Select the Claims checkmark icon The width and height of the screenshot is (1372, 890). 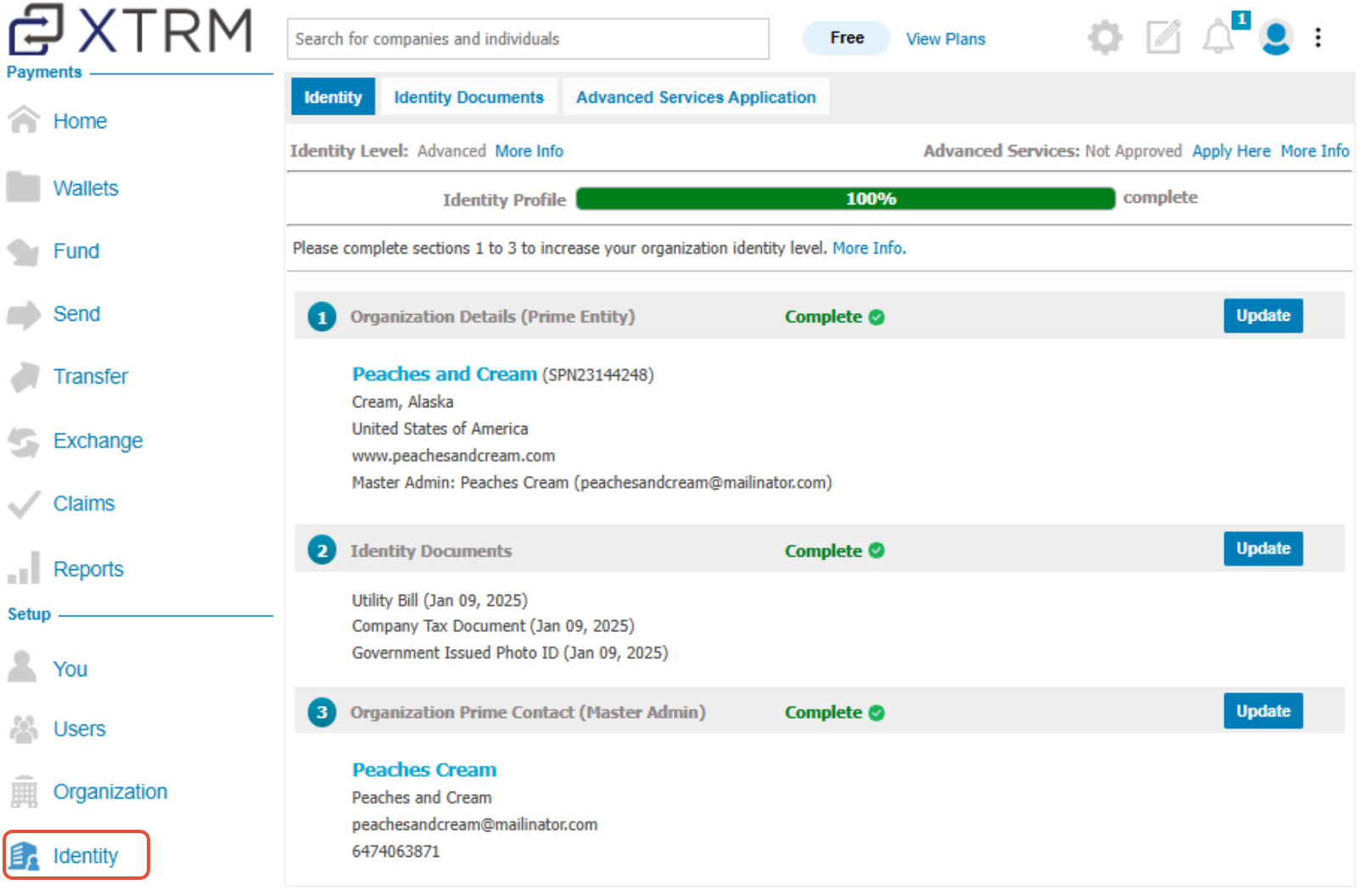click(24, 504)
